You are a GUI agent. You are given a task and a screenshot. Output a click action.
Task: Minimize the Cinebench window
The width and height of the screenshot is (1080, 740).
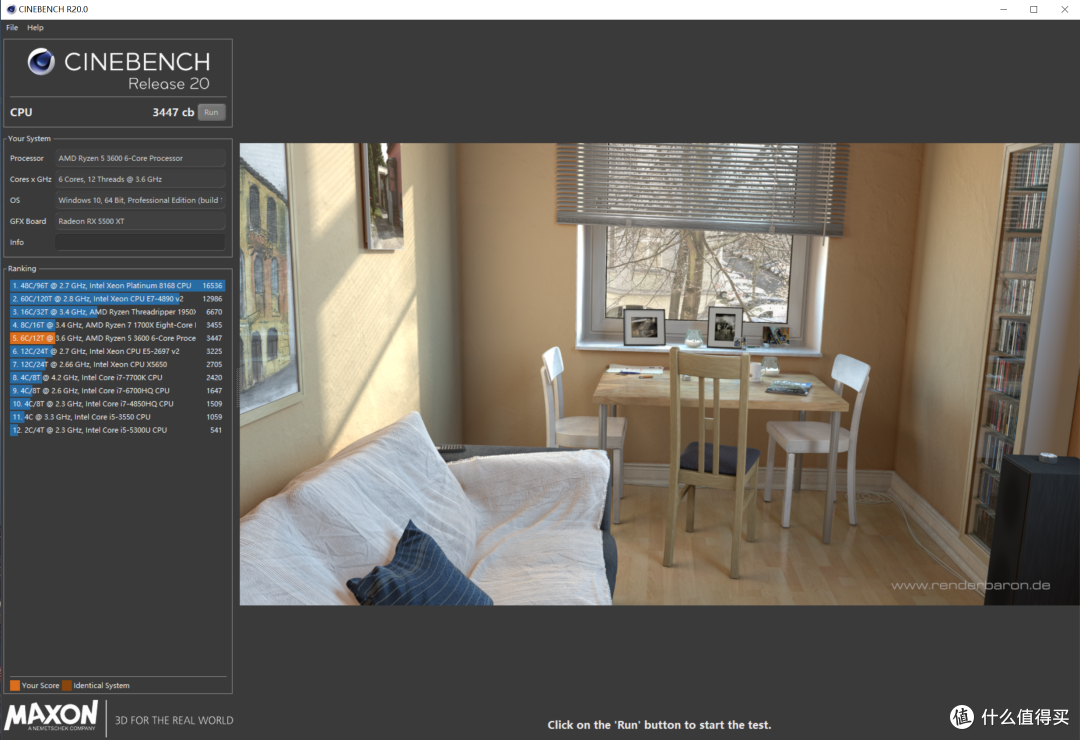tap(1003, 9)
